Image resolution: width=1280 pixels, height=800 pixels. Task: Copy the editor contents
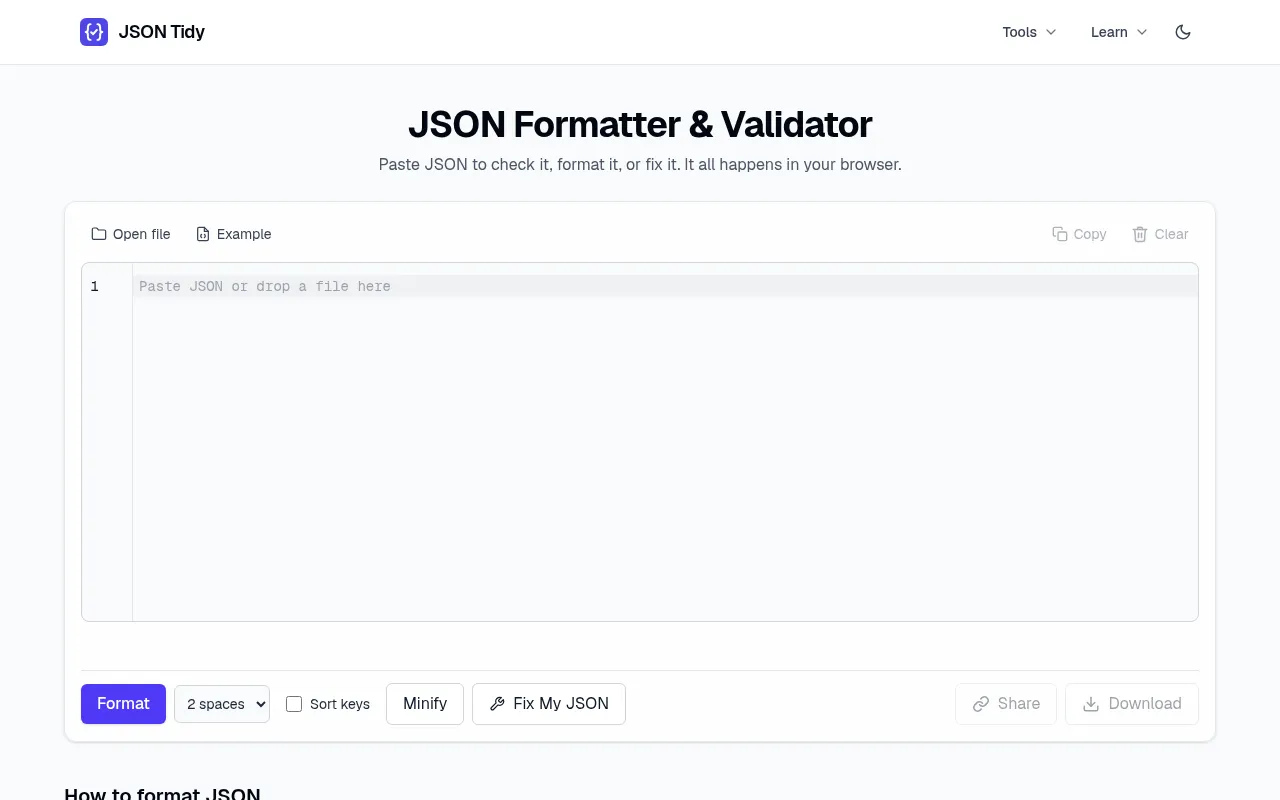(x=1079, y=234)
